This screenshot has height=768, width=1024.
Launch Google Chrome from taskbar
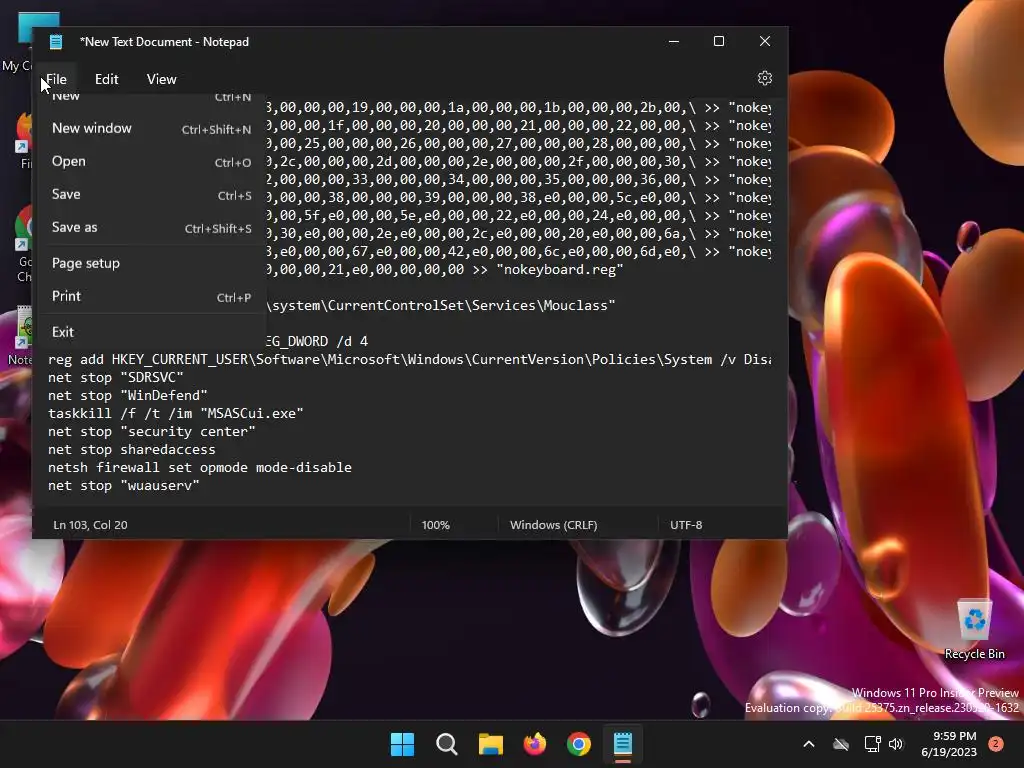click(x=579, y=744)
